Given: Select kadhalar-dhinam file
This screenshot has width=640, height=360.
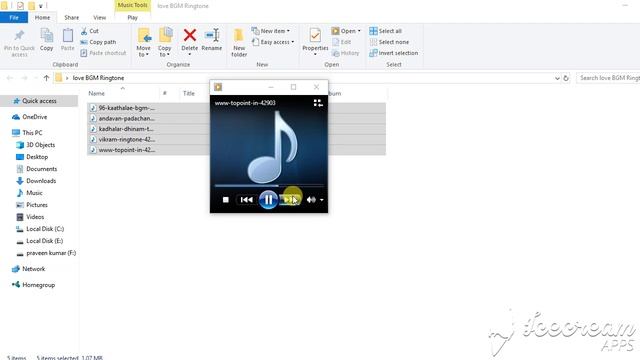Looking at the screenshot, I should pos(126,129).
